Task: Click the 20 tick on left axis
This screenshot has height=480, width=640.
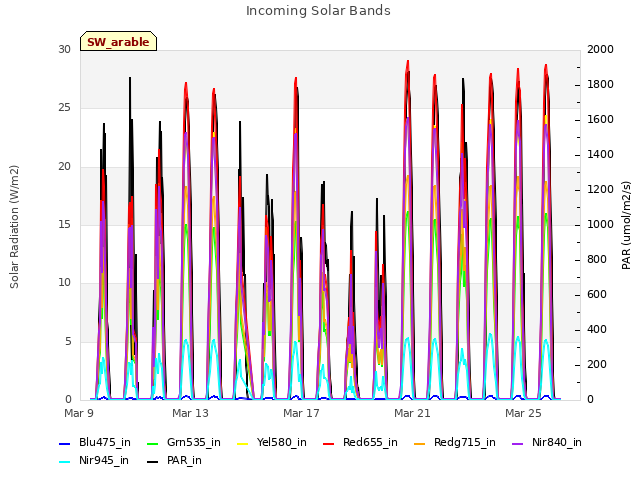Action: pos(64,167)
